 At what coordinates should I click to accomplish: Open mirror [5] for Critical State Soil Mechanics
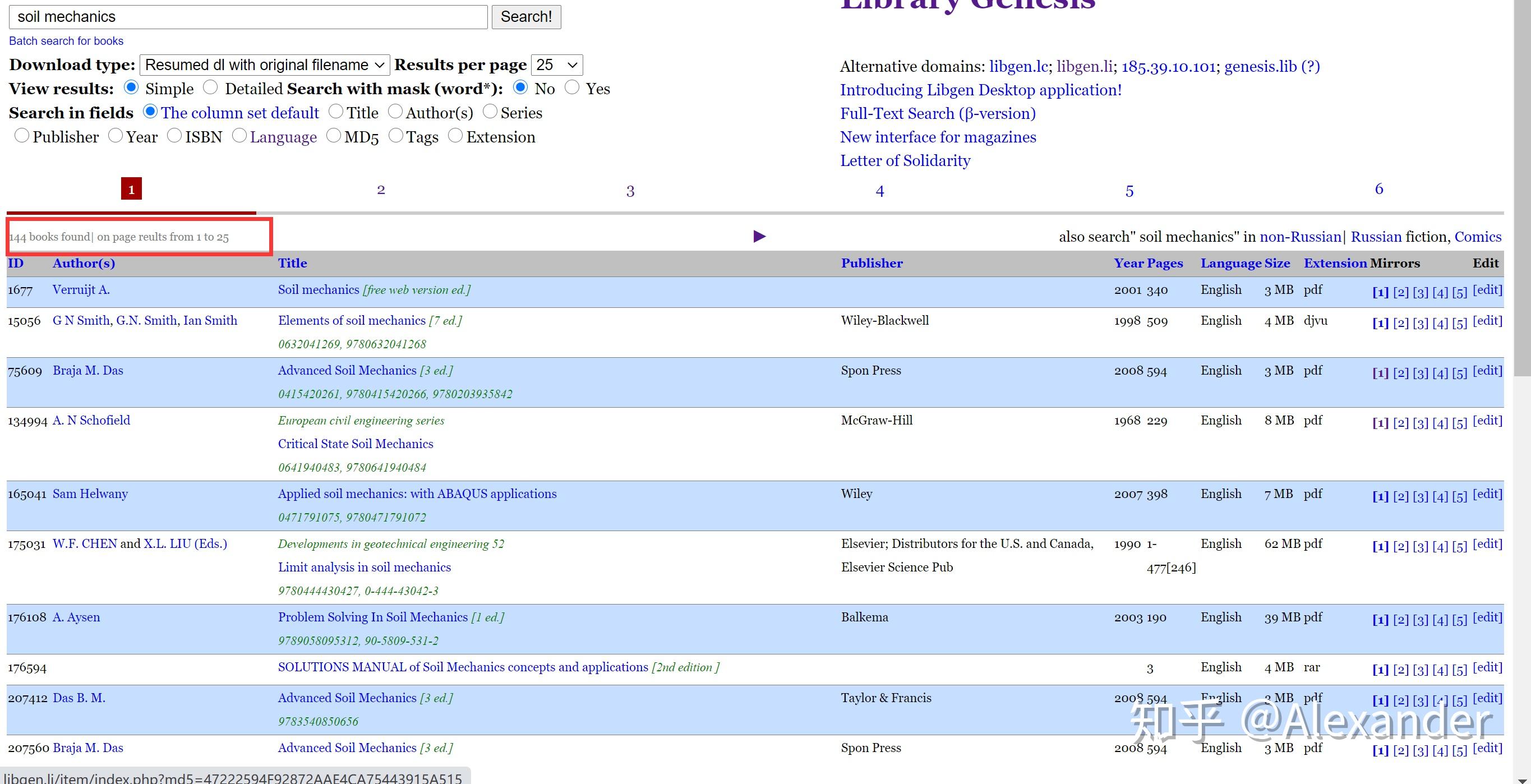[x=1459, y=423]
